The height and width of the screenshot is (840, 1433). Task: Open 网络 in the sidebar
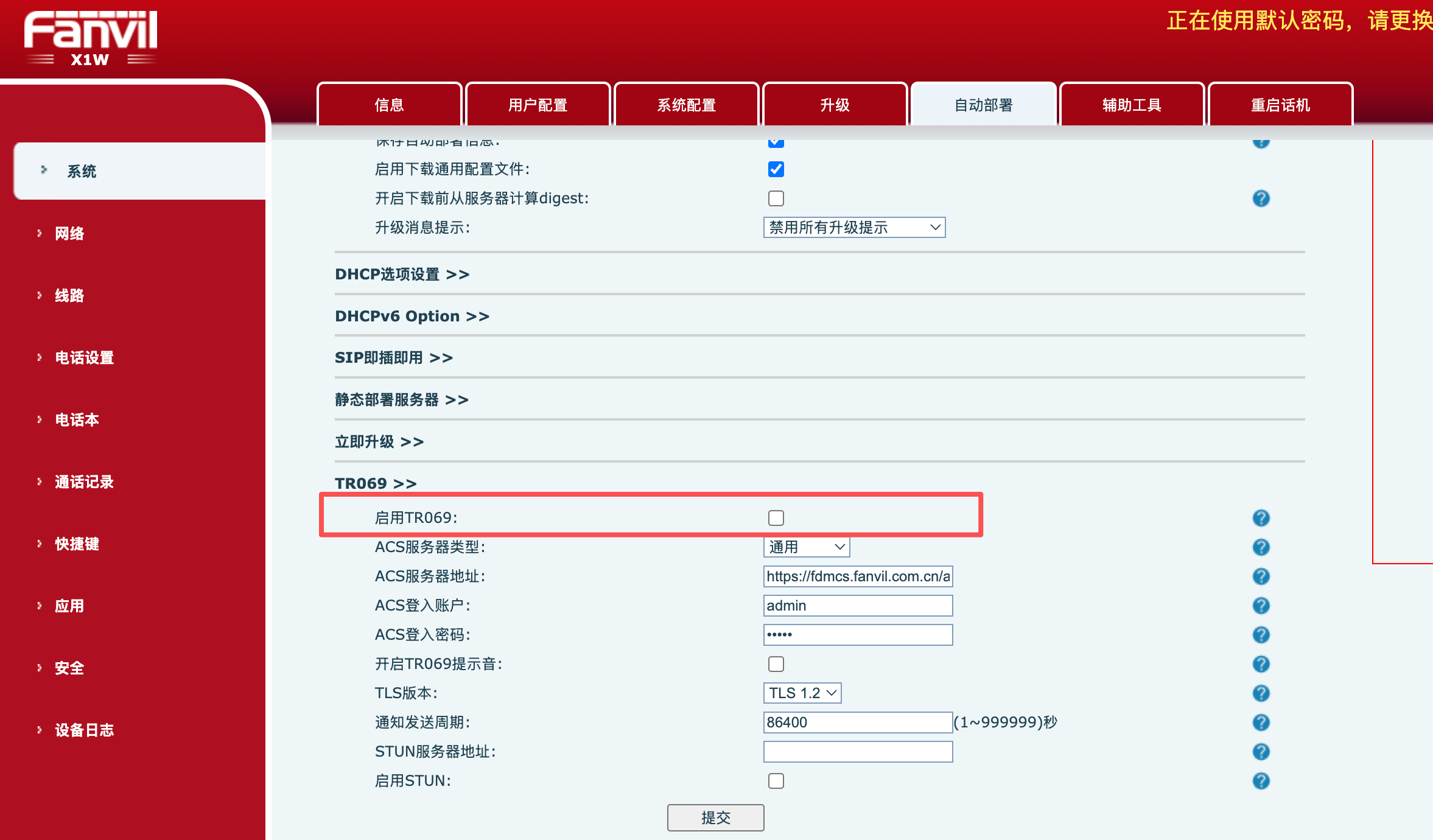(x=69, y=234)
